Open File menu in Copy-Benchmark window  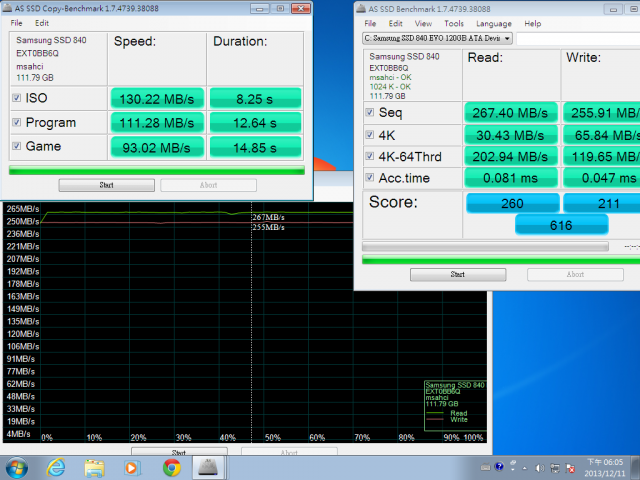pos(16,23)
